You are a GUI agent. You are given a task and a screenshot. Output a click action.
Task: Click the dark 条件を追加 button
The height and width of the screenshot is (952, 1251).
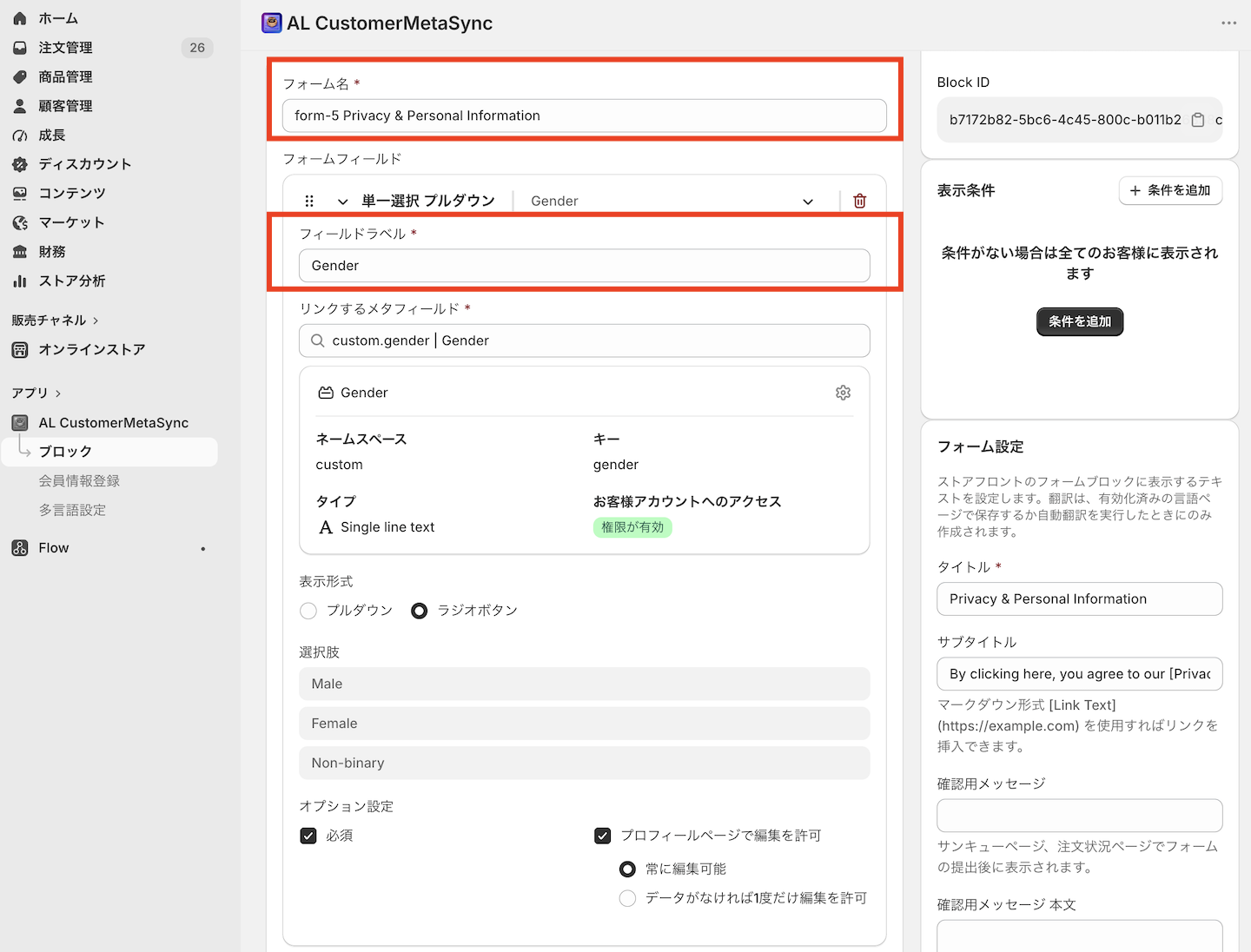1080,321
